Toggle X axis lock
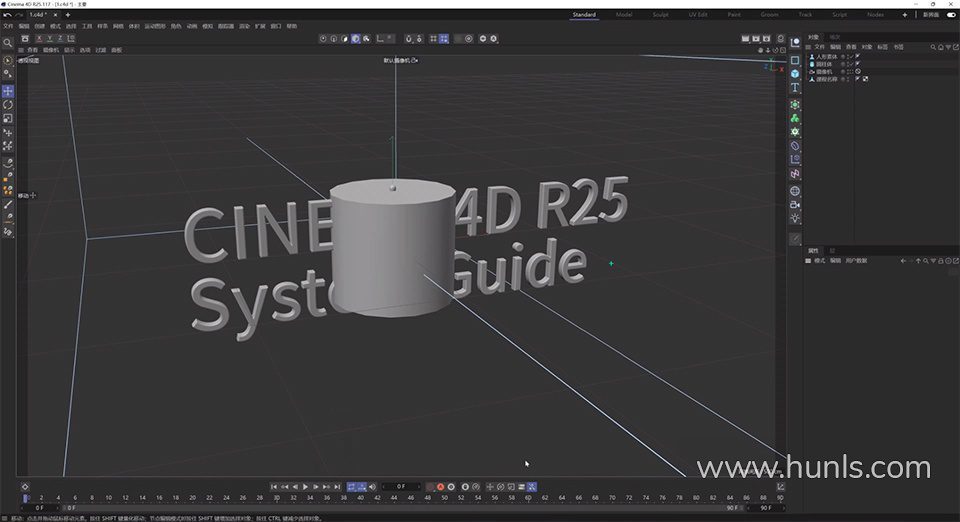The width and height of the screenshot is (960, 522). (39, 39)
